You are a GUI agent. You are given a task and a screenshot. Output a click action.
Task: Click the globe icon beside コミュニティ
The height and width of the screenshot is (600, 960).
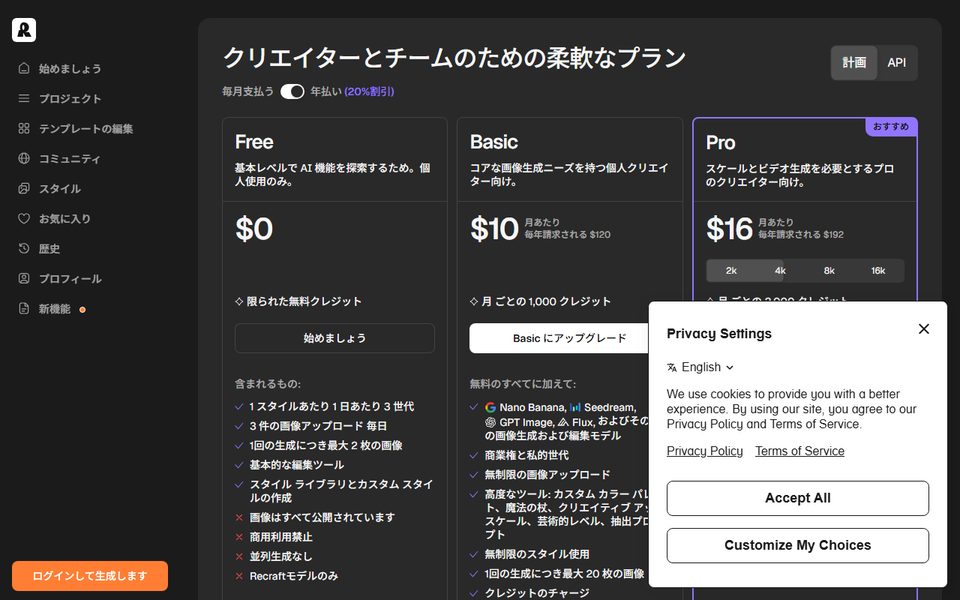point(24,158)
